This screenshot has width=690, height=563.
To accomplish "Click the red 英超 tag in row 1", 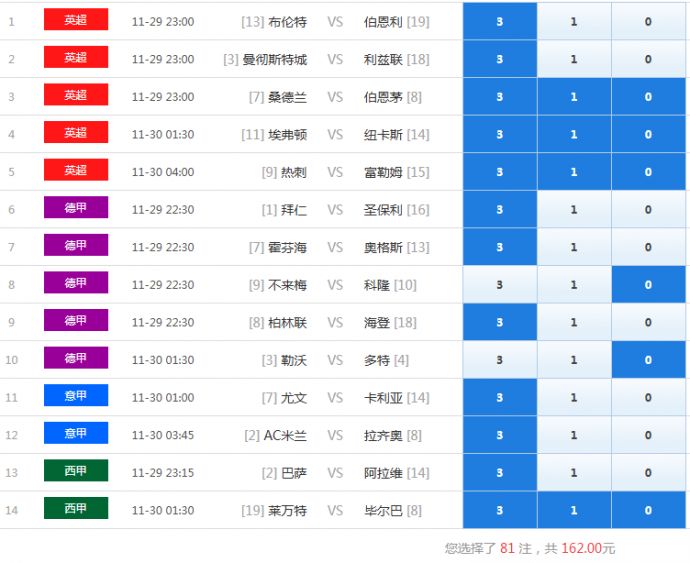I will pos(76,20).
